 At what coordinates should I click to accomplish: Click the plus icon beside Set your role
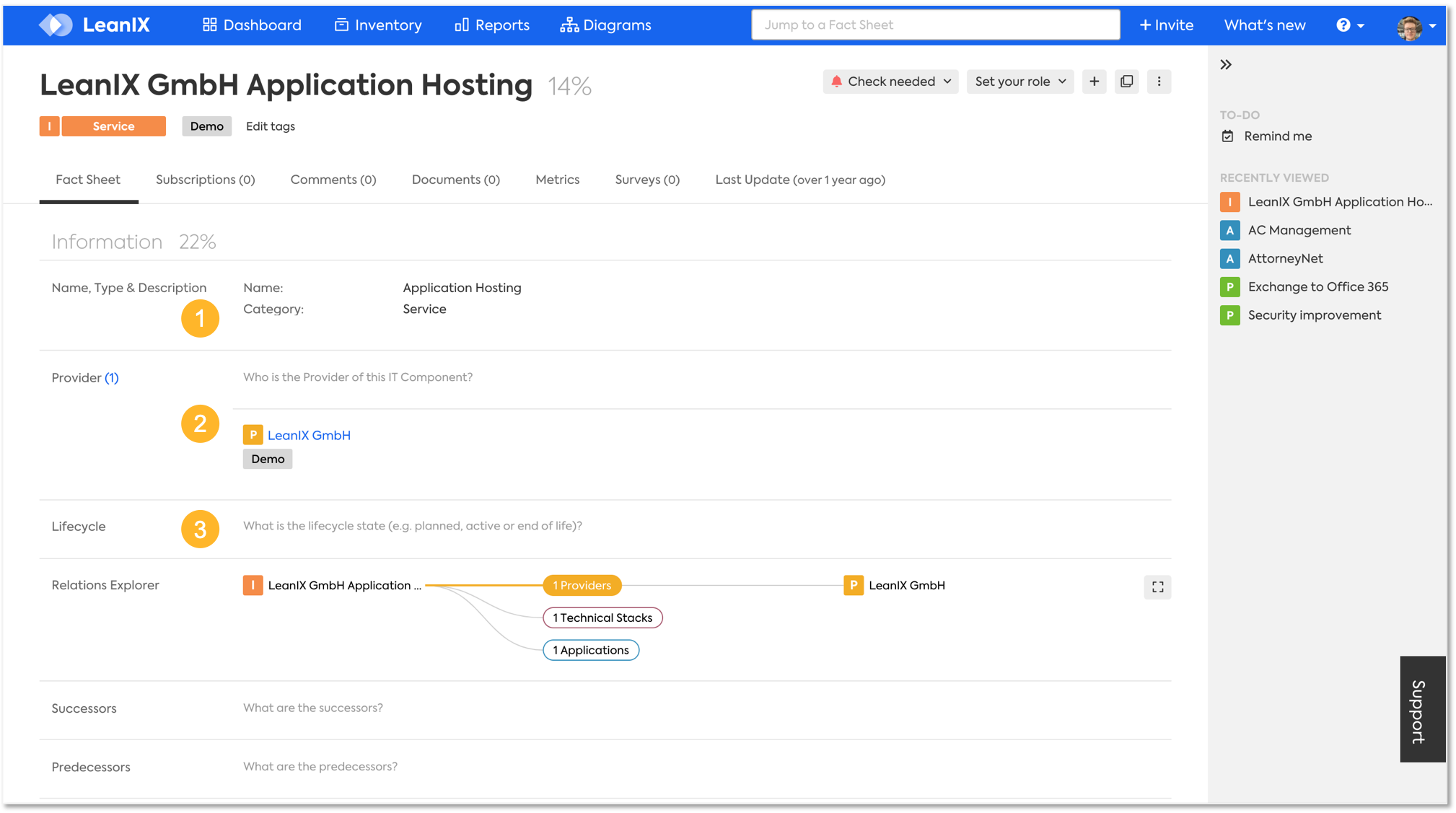tap(1094, 82)
